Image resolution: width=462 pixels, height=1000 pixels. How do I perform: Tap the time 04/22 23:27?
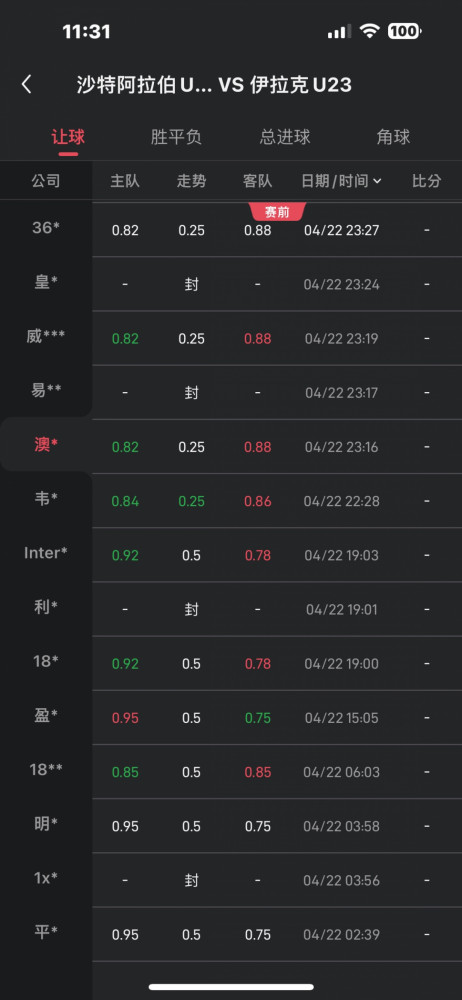pyautogui.click(x=341, y=230)
